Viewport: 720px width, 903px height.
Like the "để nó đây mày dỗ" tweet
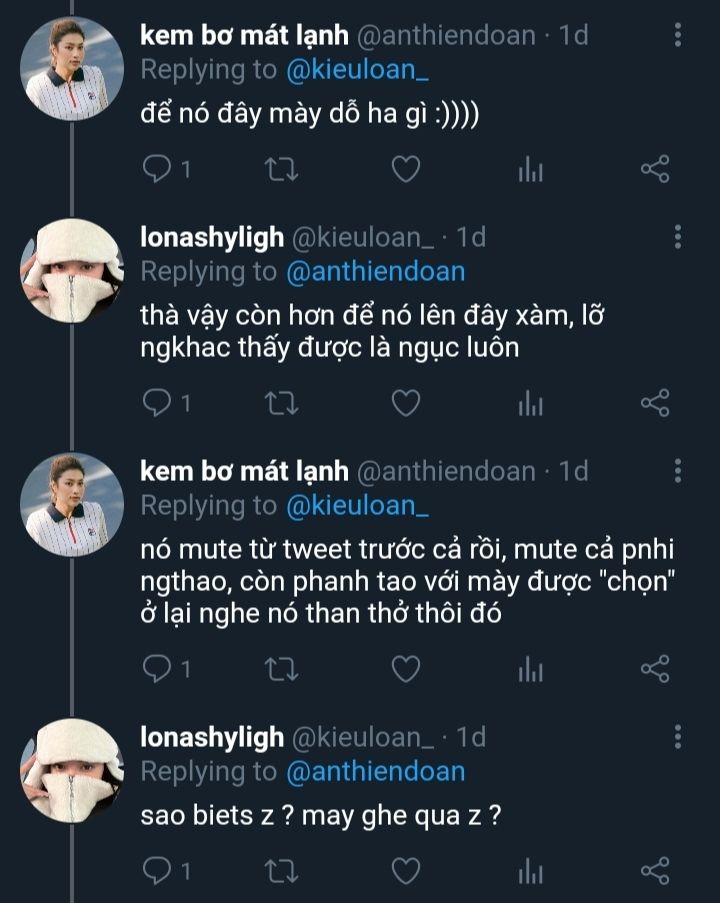coord(405,170)
